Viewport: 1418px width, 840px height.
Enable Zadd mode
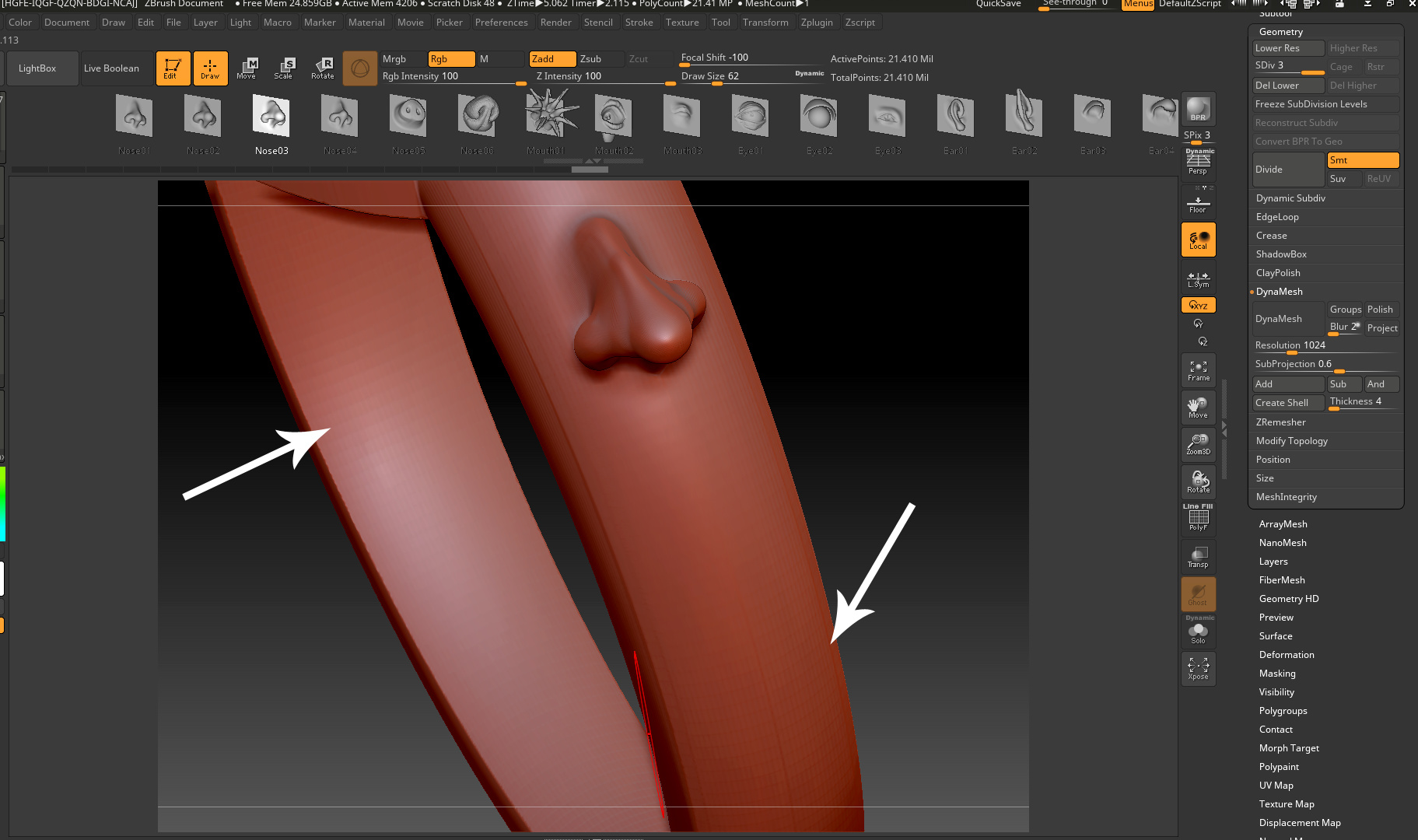552,59
